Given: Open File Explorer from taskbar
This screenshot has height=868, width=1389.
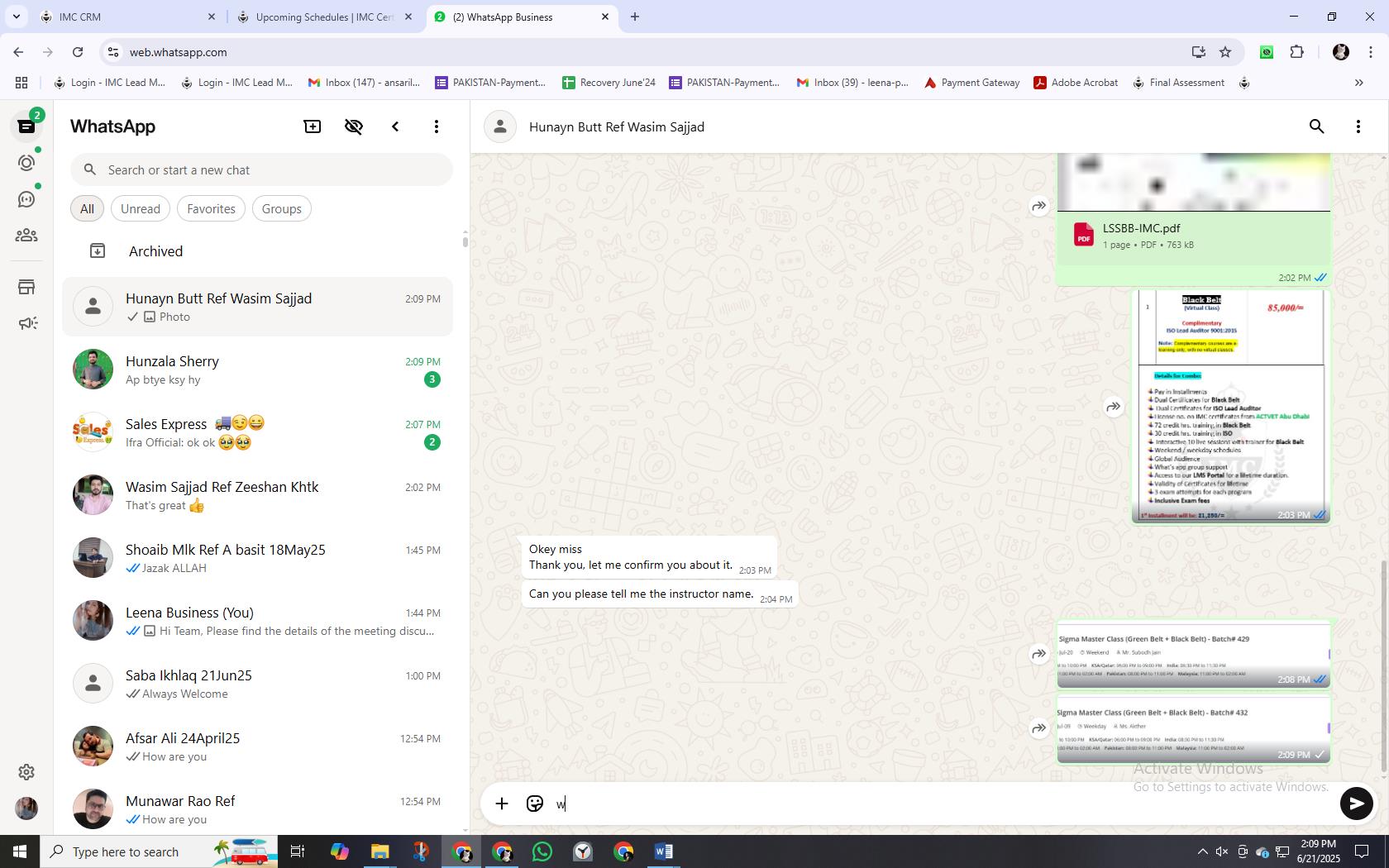Looking at the screenshot, I should [380, 851].
